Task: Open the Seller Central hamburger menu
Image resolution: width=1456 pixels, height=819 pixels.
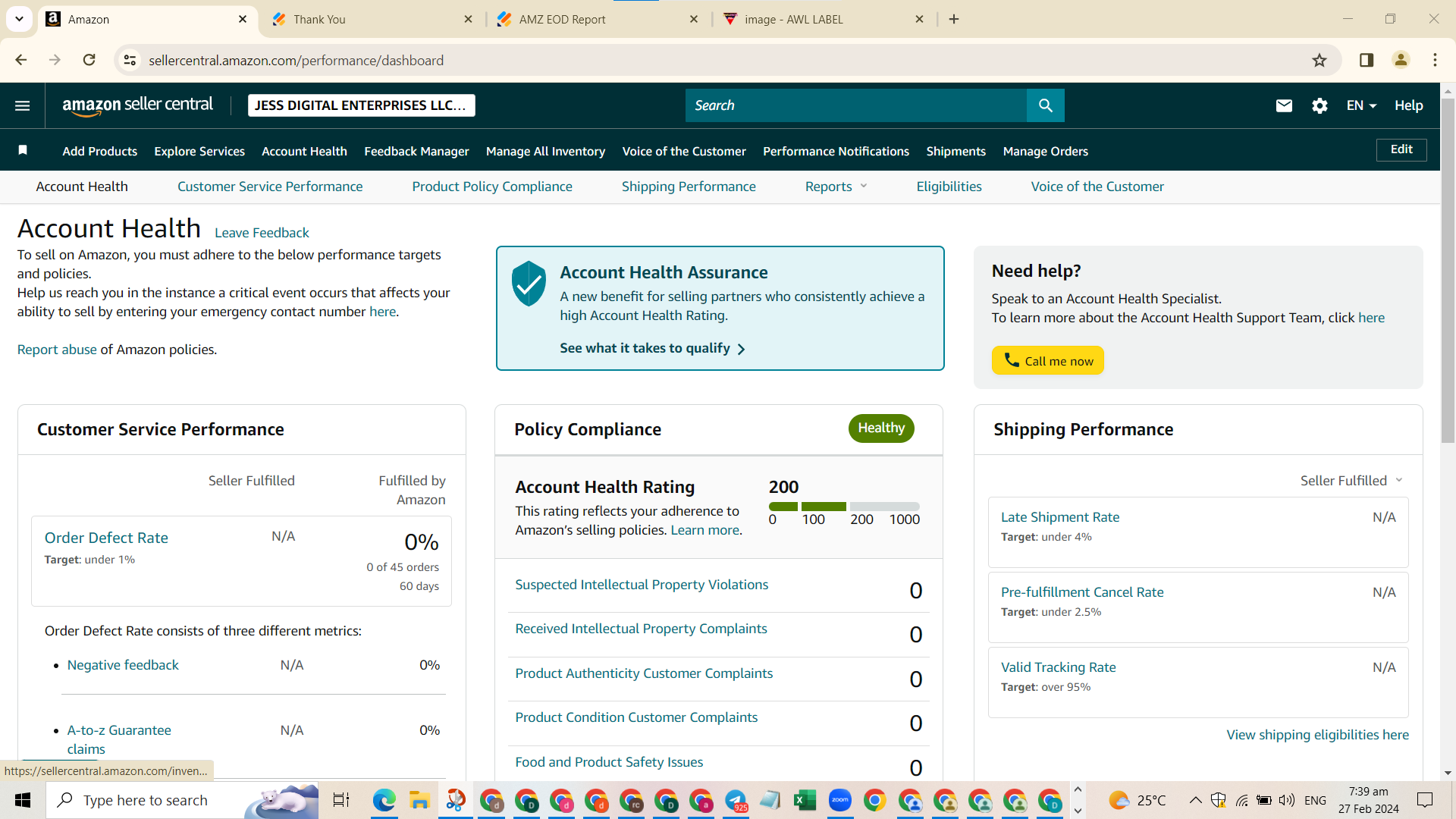Action: click(23, 105)
